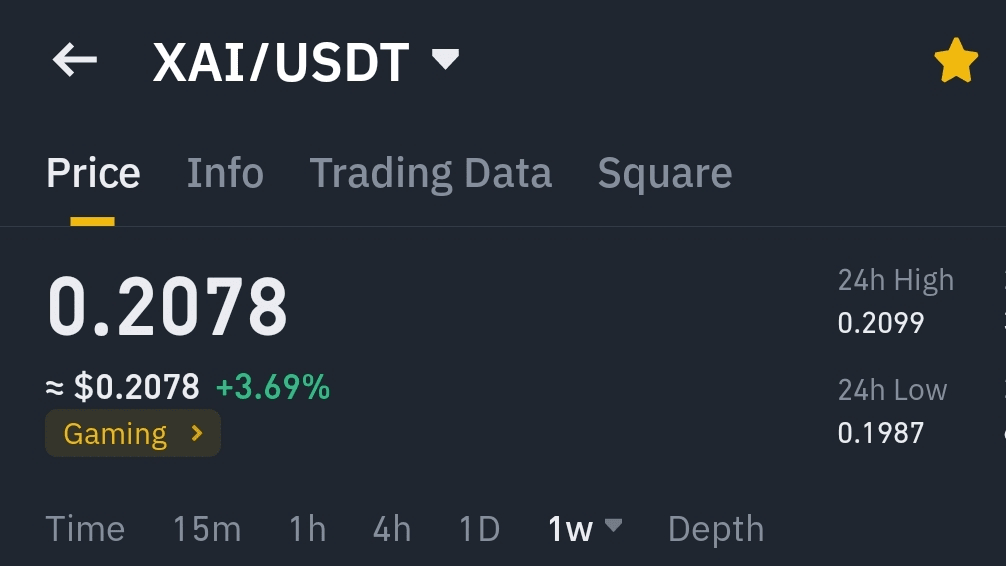Switch to the Trading Data tab
The image size is (1006, 566).
[430, 173]
